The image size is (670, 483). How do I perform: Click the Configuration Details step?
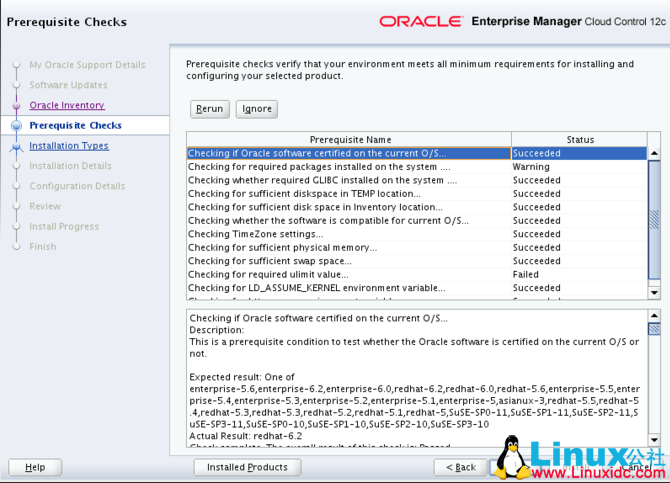pos(77,186)
